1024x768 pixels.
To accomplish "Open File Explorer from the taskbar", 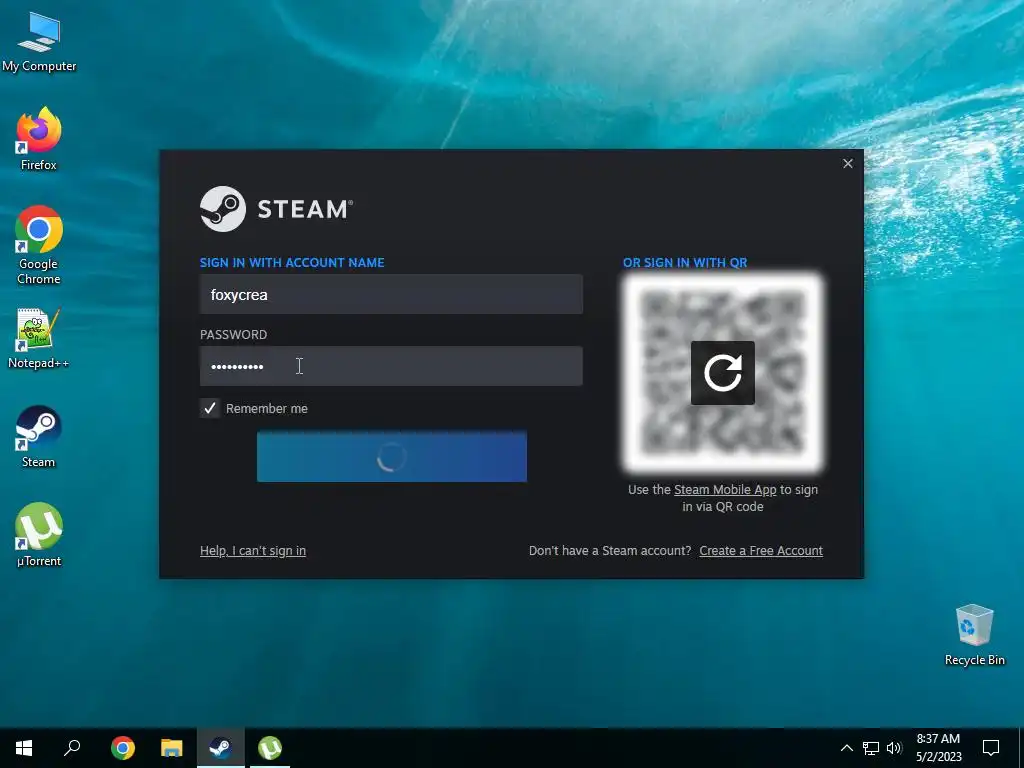I will point(172,748).
